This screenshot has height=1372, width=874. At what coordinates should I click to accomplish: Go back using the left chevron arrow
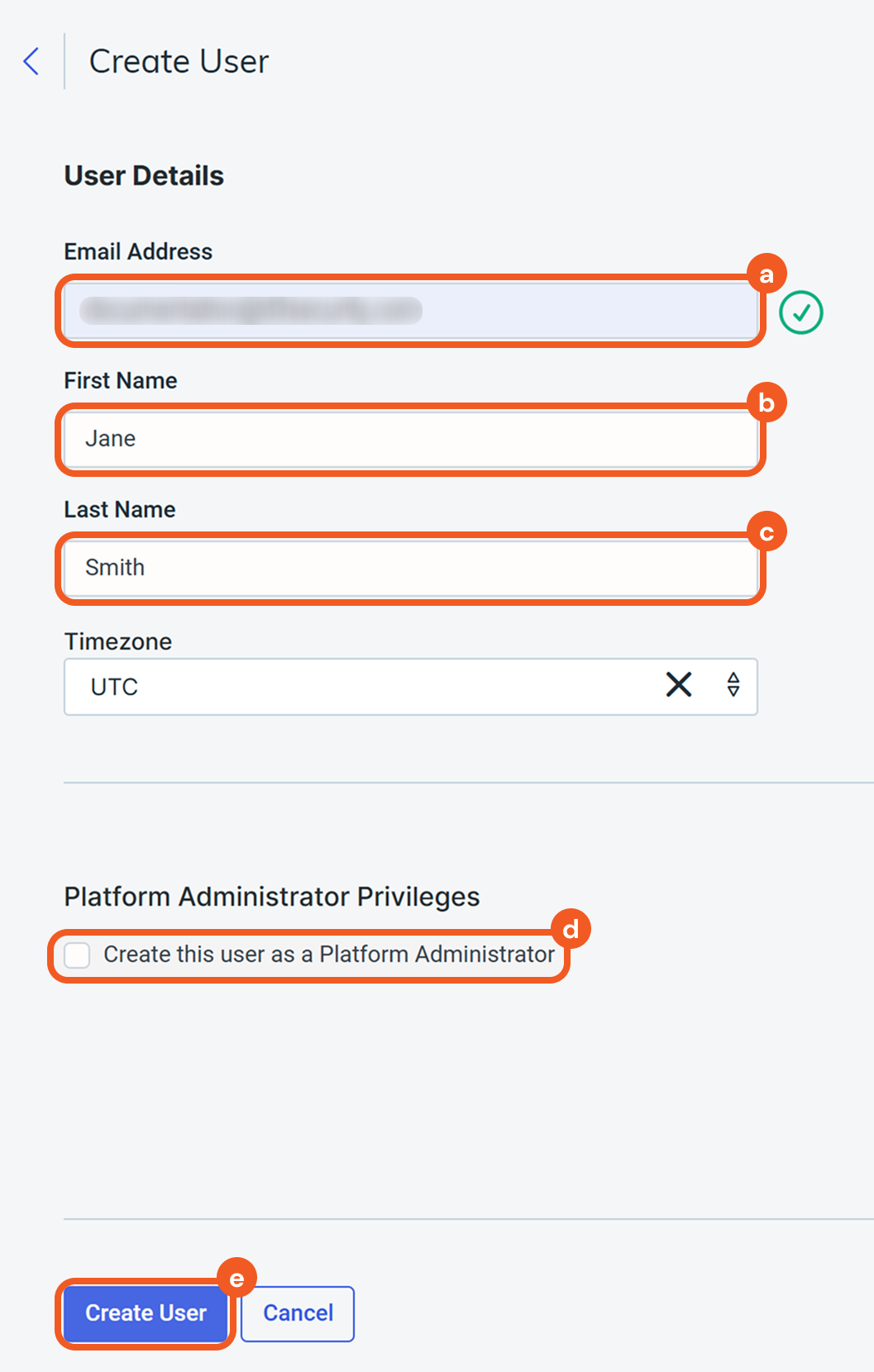point(31,61)
